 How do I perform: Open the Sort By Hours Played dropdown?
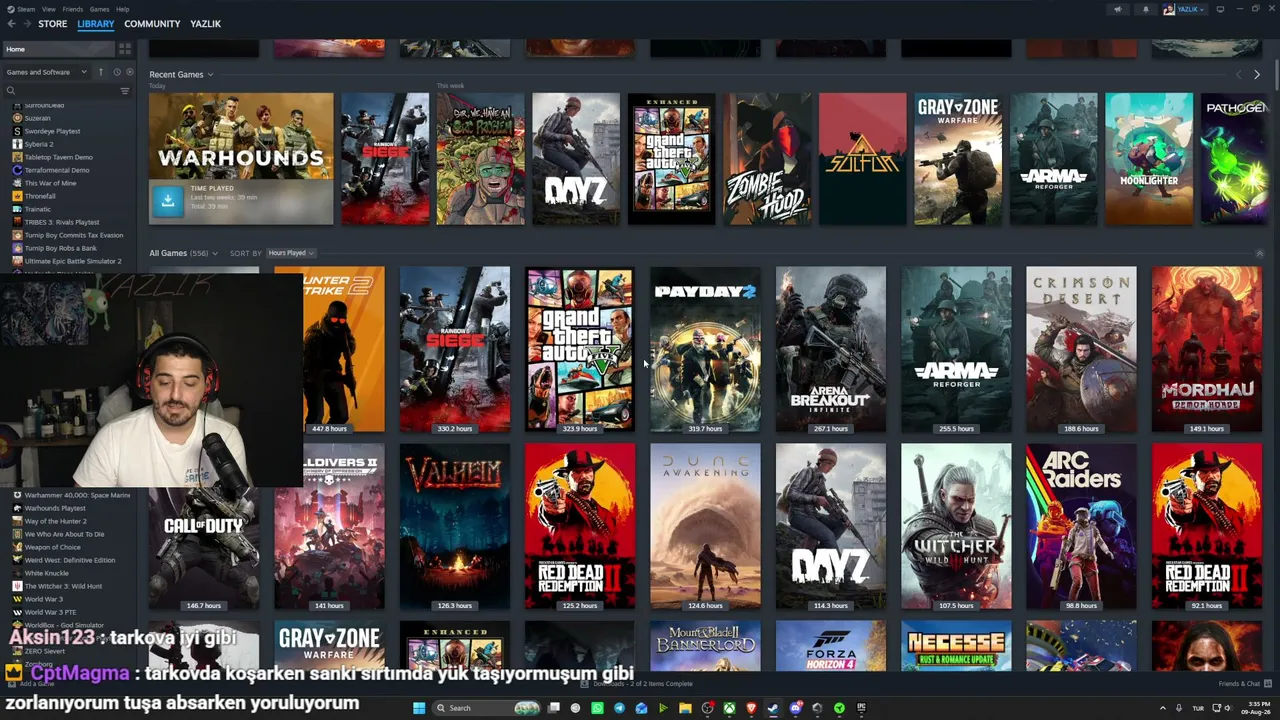[x=291, y=253]
